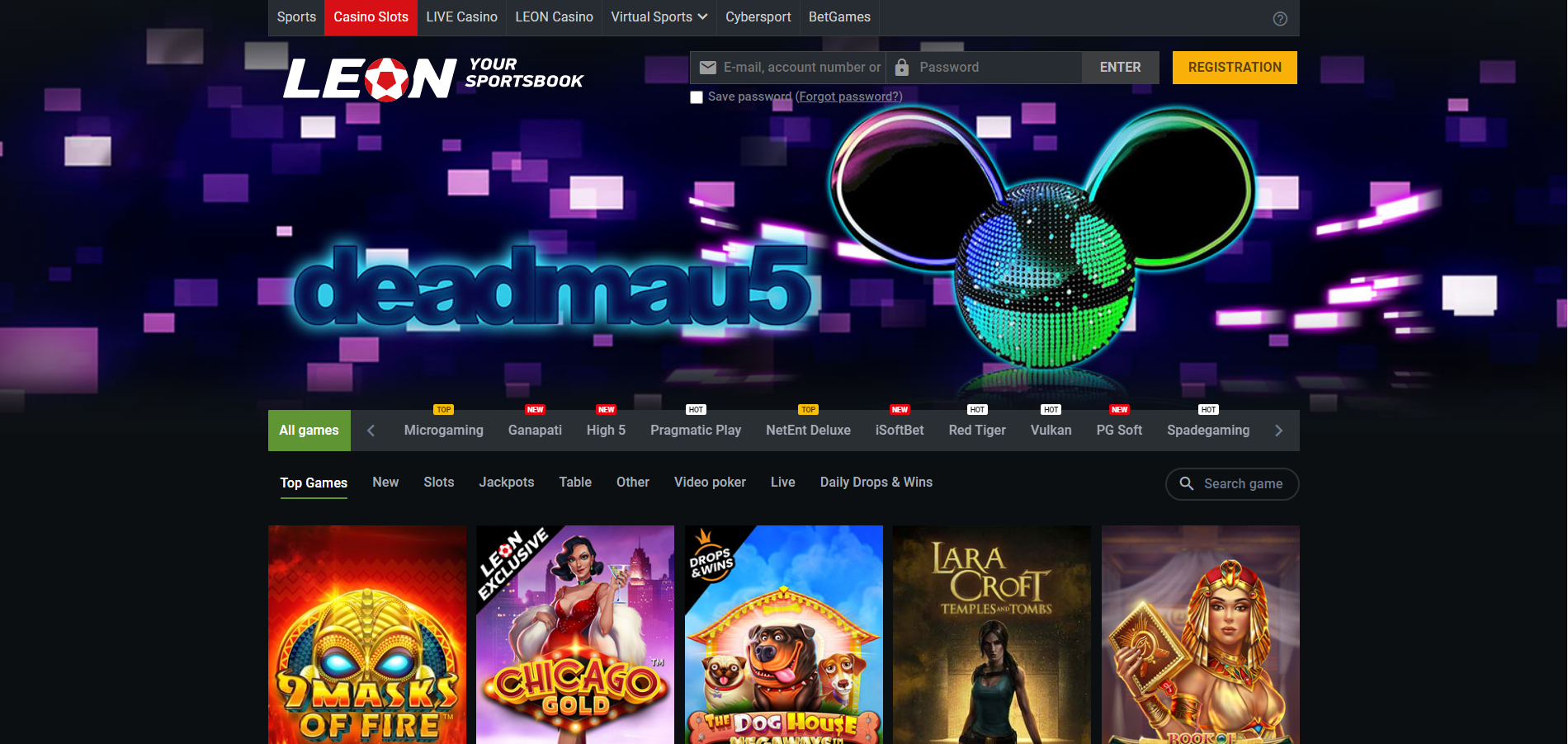Open the Chicago Gold game thumbnail
This screenshot has height=744, width=1568.
[x=575, y=635]
